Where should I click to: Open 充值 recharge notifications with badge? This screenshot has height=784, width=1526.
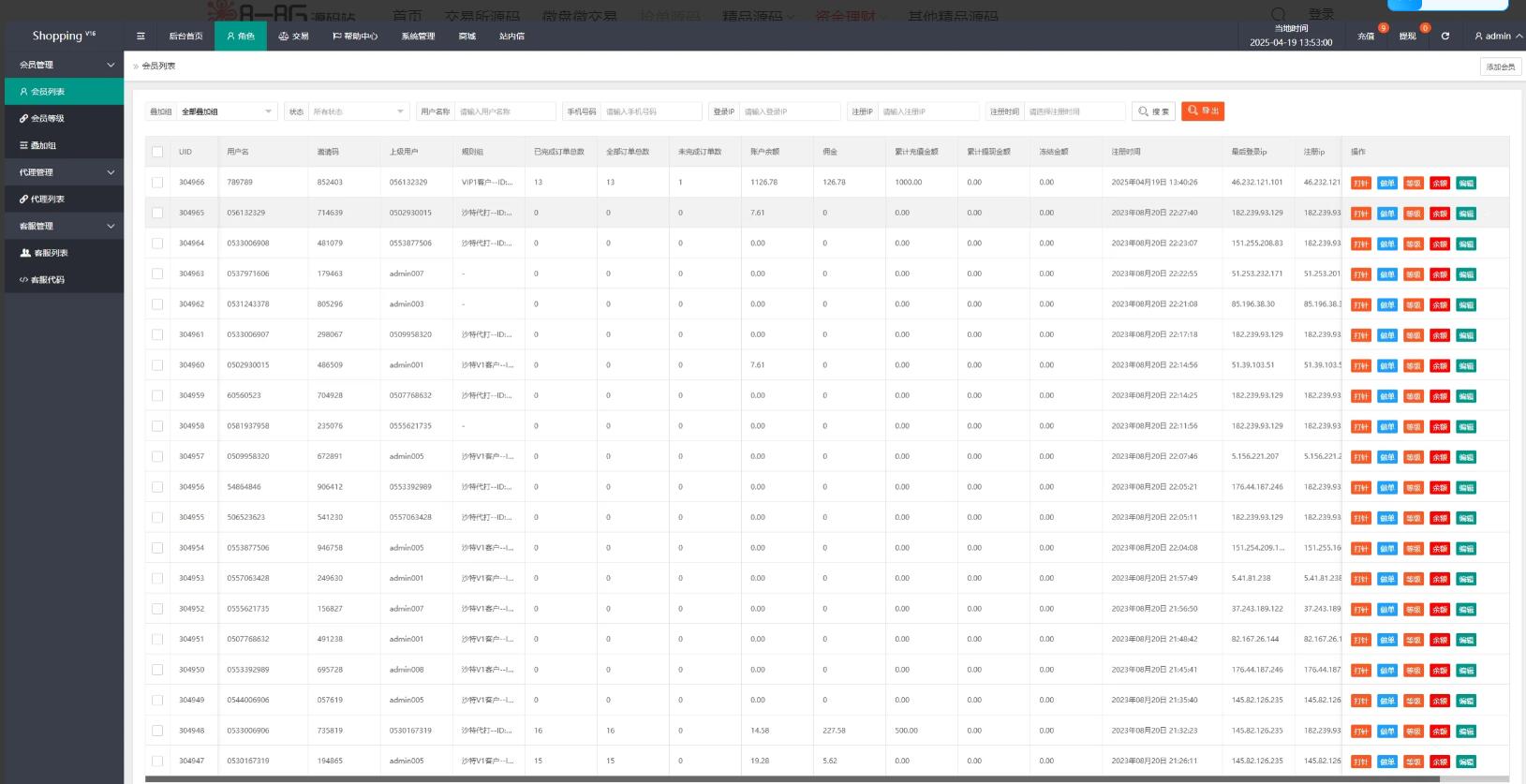(x=1366, y=37)
